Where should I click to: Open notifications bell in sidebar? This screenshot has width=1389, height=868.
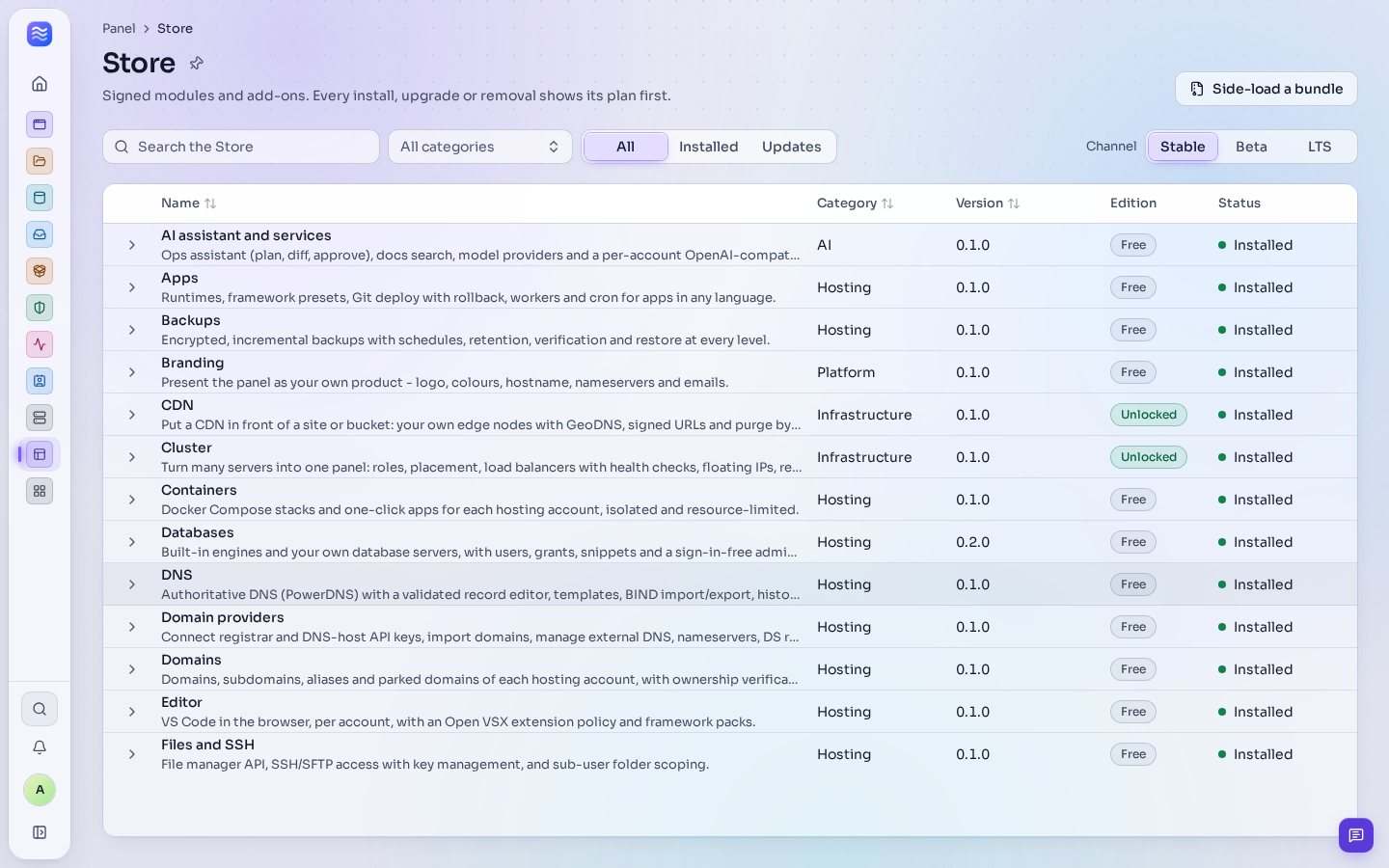coord(40,747)
